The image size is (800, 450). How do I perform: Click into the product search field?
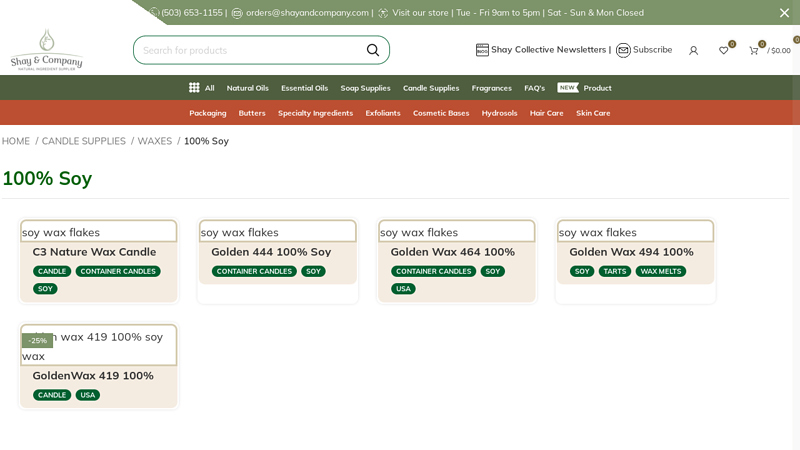tap(250, 50)
